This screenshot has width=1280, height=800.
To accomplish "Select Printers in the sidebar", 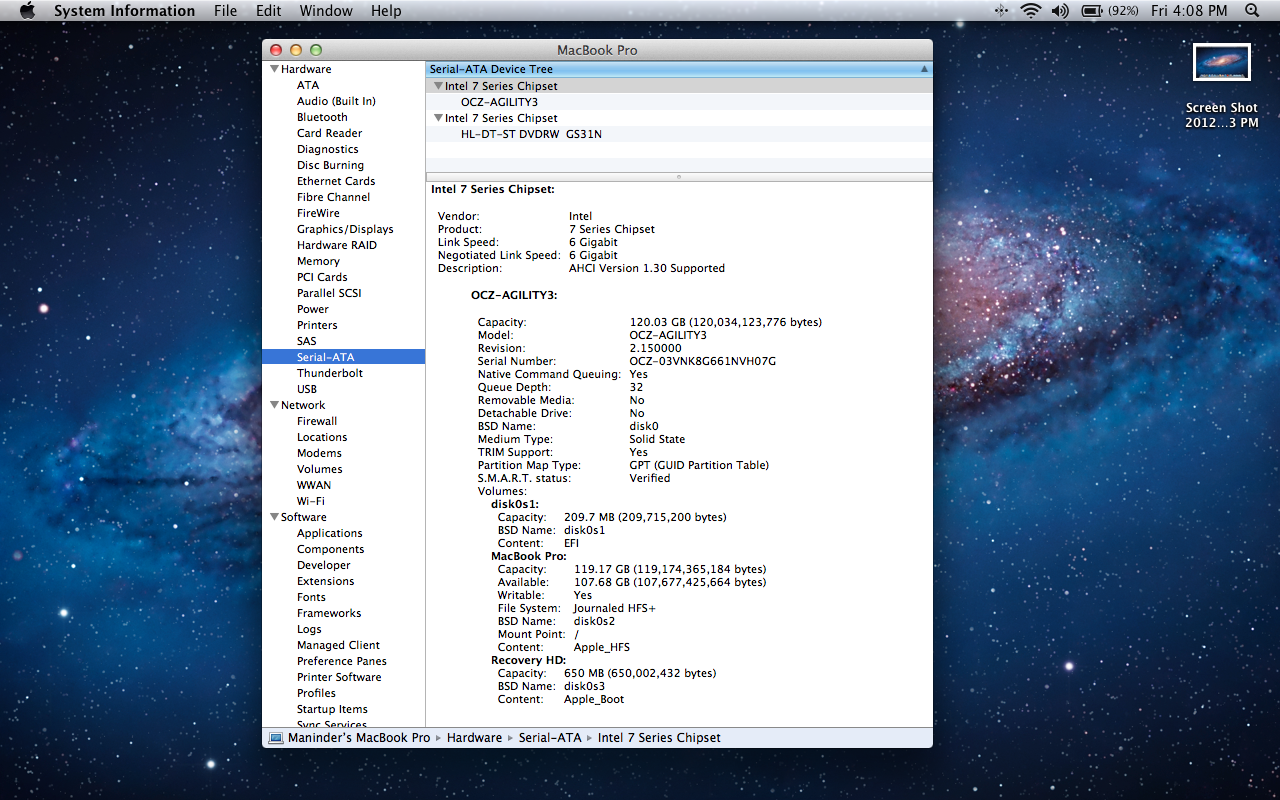I will coord(317,325).
